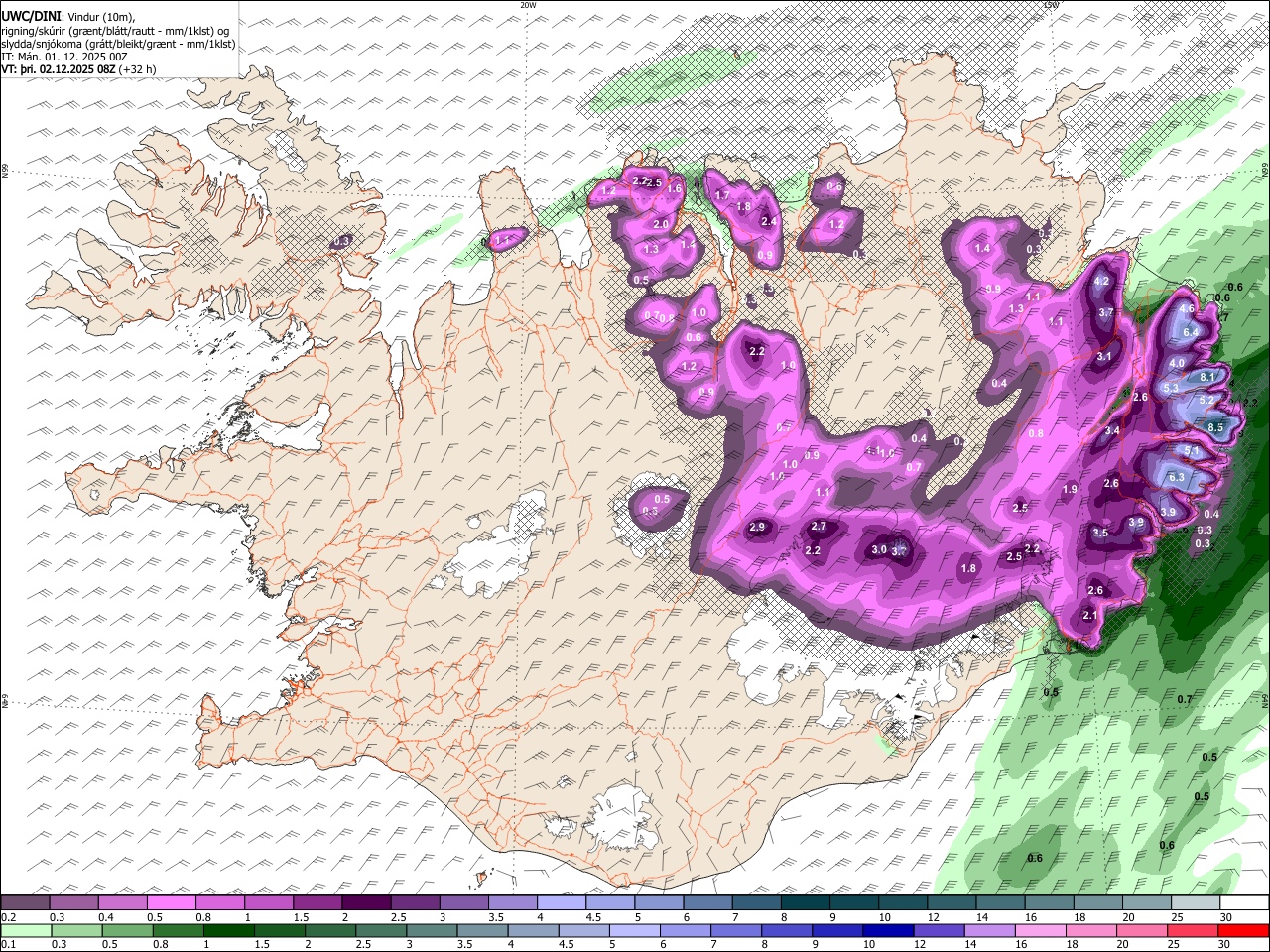Click the 5.3 precipitation value on the map

pyautogui.click(x=1171, y=388)
